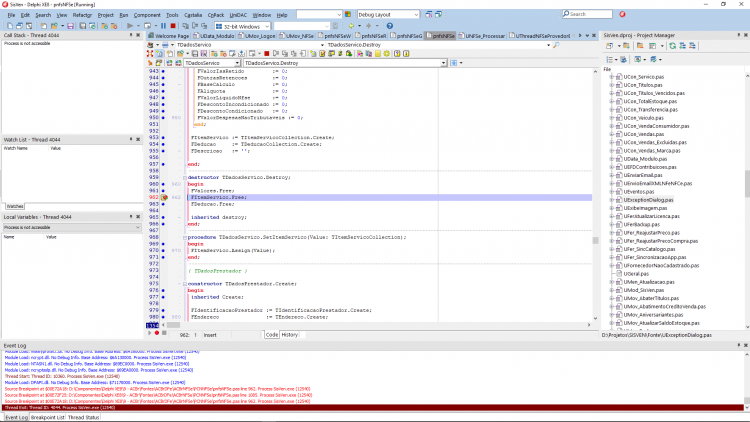Click the Save file icon in main toolbar
The height and width of the screenshot is (422, 750).
pyautogui.click(x=70, y=26)
